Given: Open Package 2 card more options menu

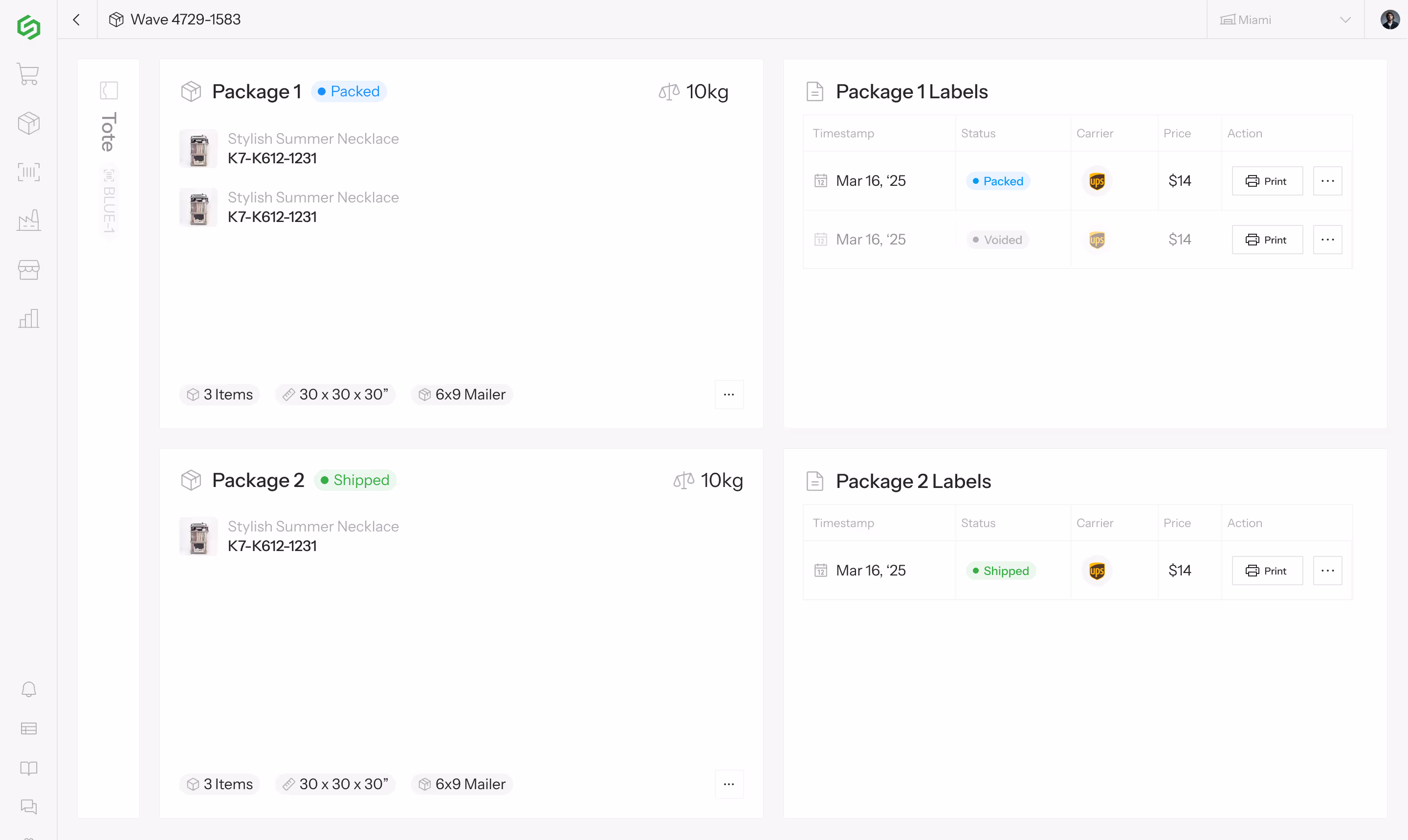Looking at the screenshot, I should click(729, 784).
